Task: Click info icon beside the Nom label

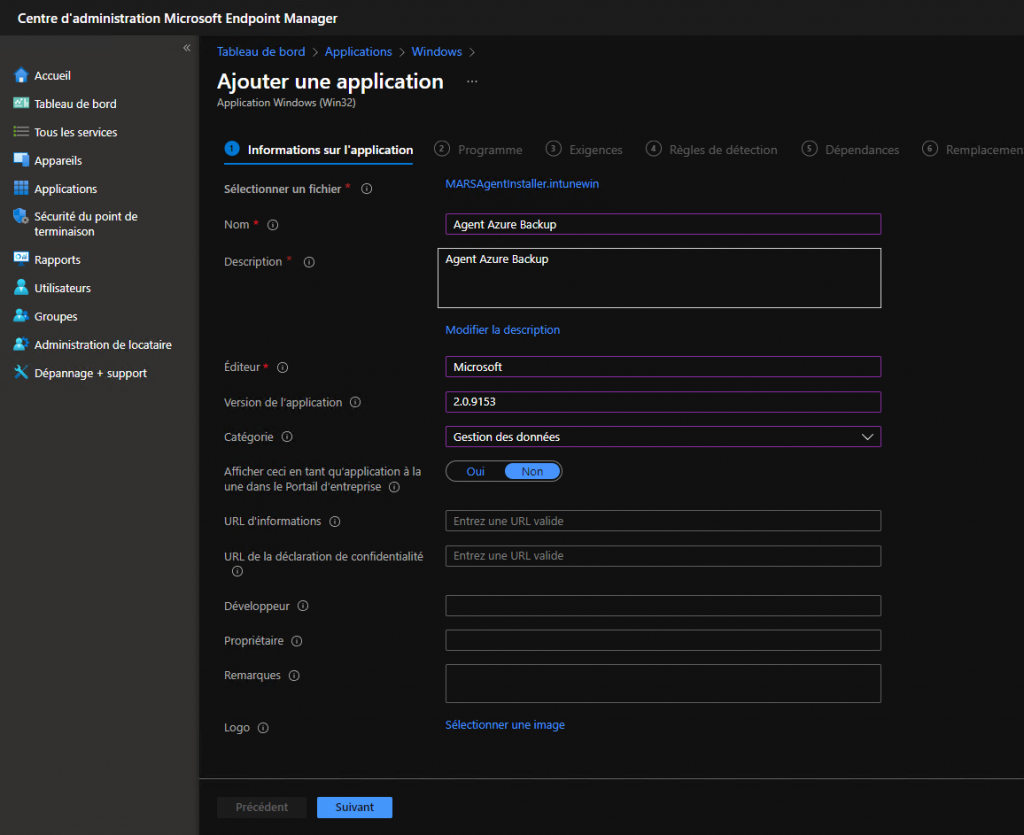Action: [273, 225]
